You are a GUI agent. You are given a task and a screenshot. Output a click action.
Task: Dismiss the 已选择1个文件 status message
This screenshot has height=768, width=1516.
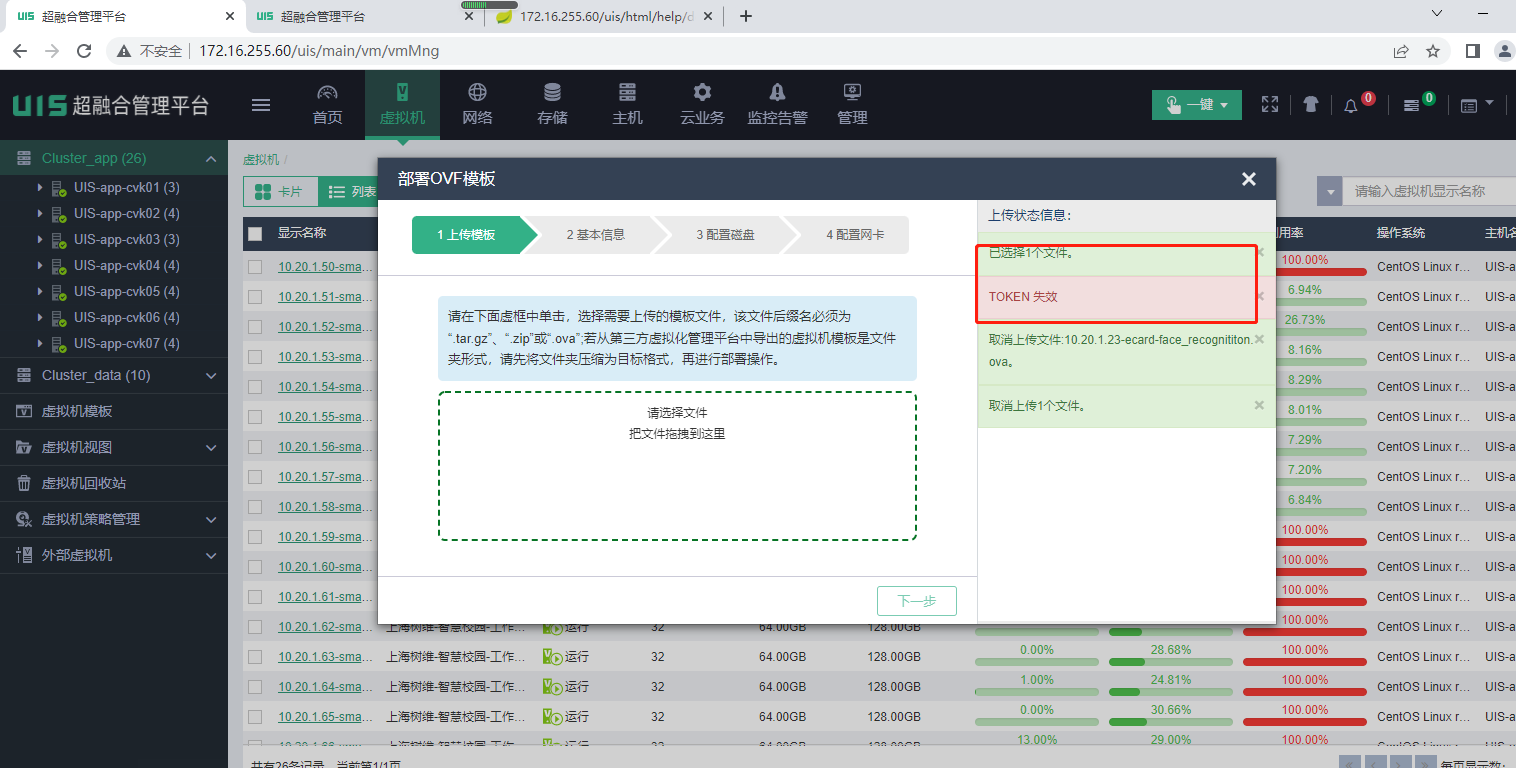coord(1260,252)
